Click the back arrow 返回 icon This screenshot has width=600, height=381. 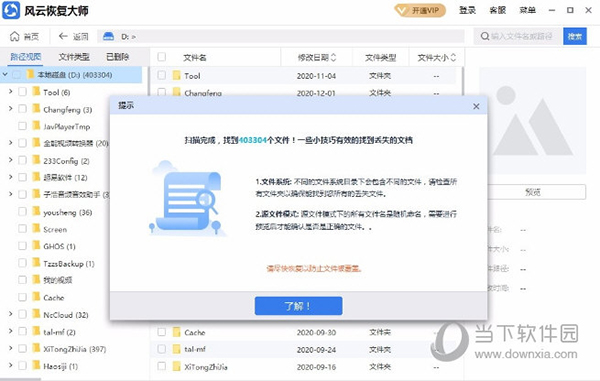point(63,36)
